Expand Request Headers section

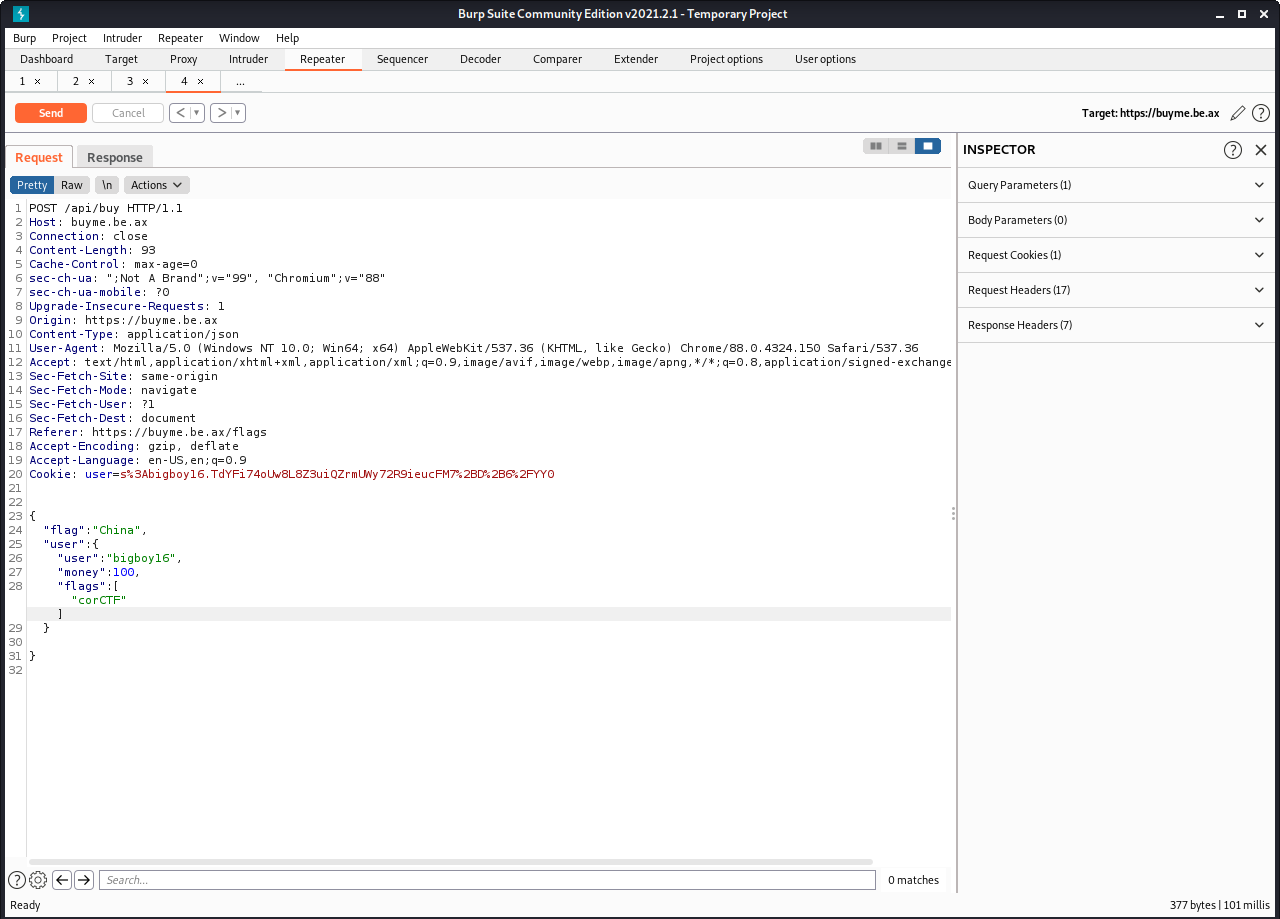click(1116, 290)
